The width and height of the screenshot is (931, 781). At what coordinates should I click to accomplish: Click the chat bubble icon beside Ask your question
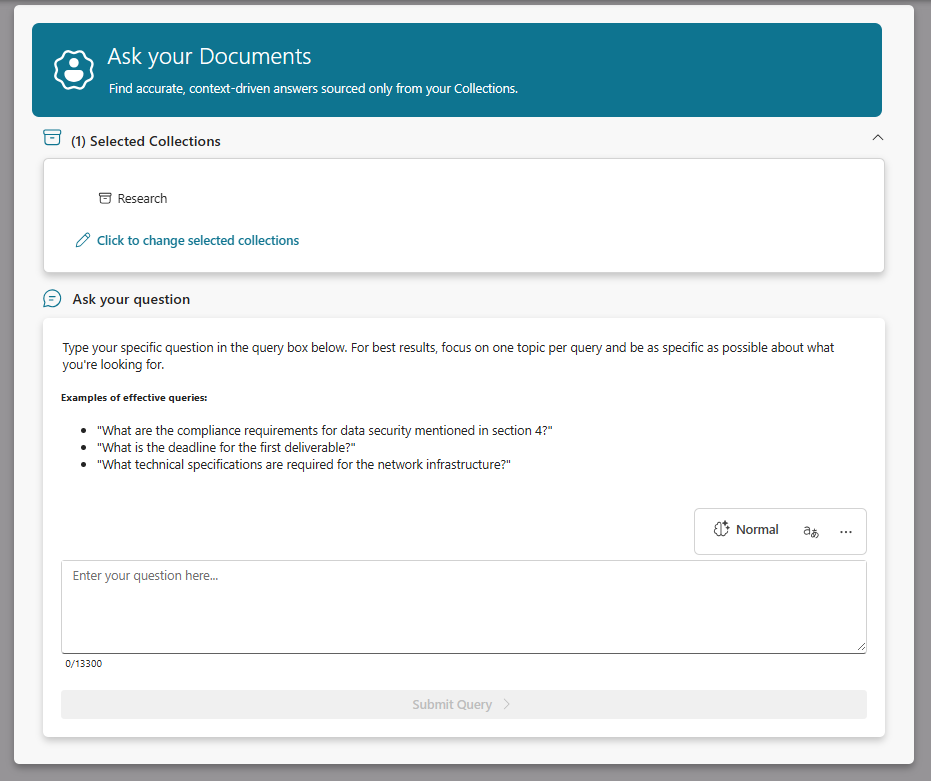[52, 299]
